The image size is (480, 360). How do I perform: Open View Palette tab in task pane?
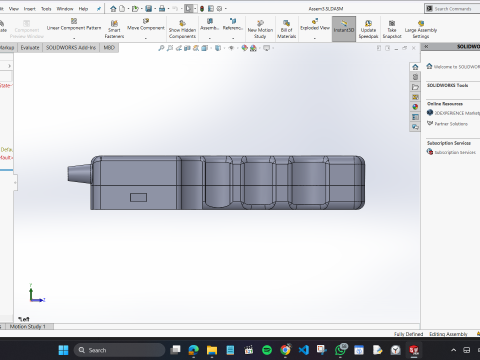pos(415,97)
